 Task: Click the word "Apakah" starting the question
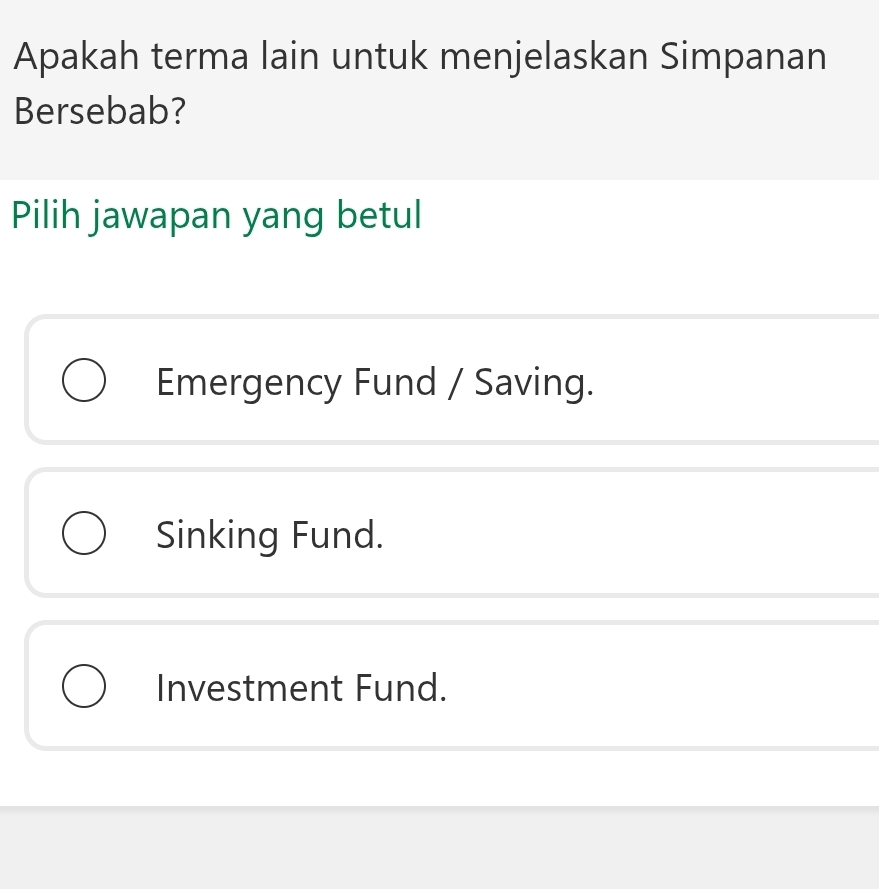point(77,56)
